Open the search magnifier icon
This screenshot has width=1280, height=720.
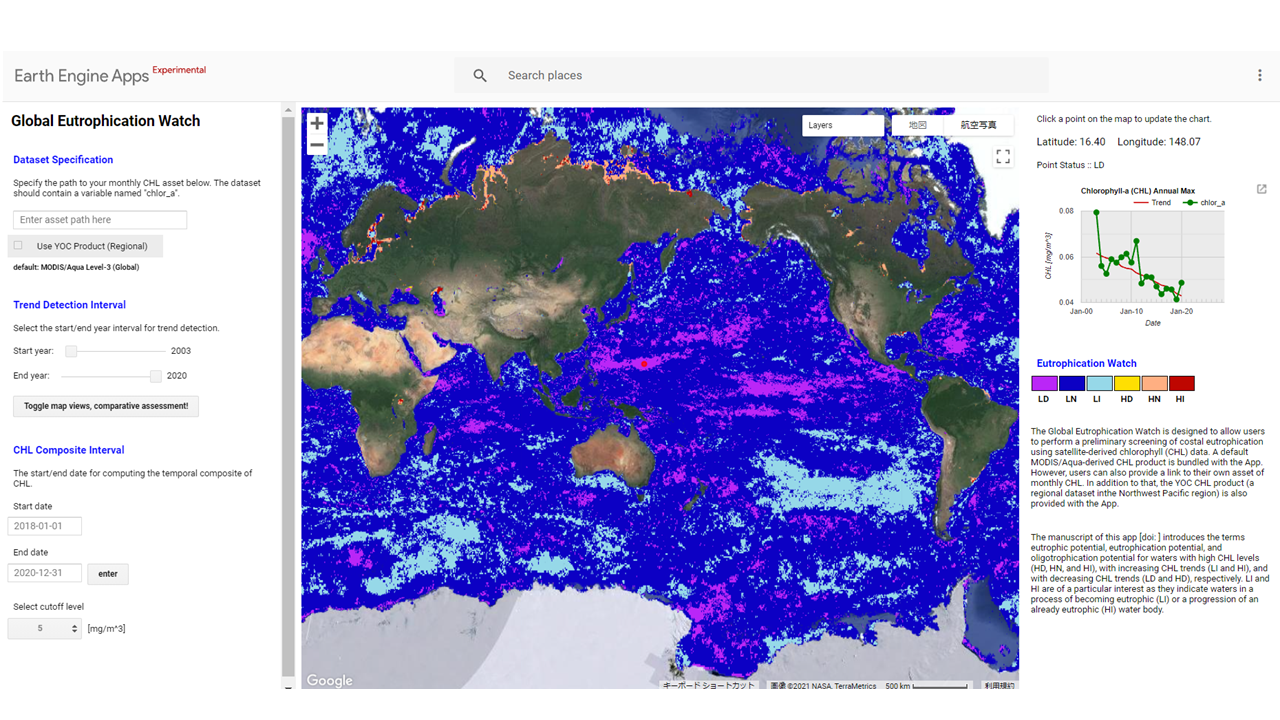pos(480,76)
